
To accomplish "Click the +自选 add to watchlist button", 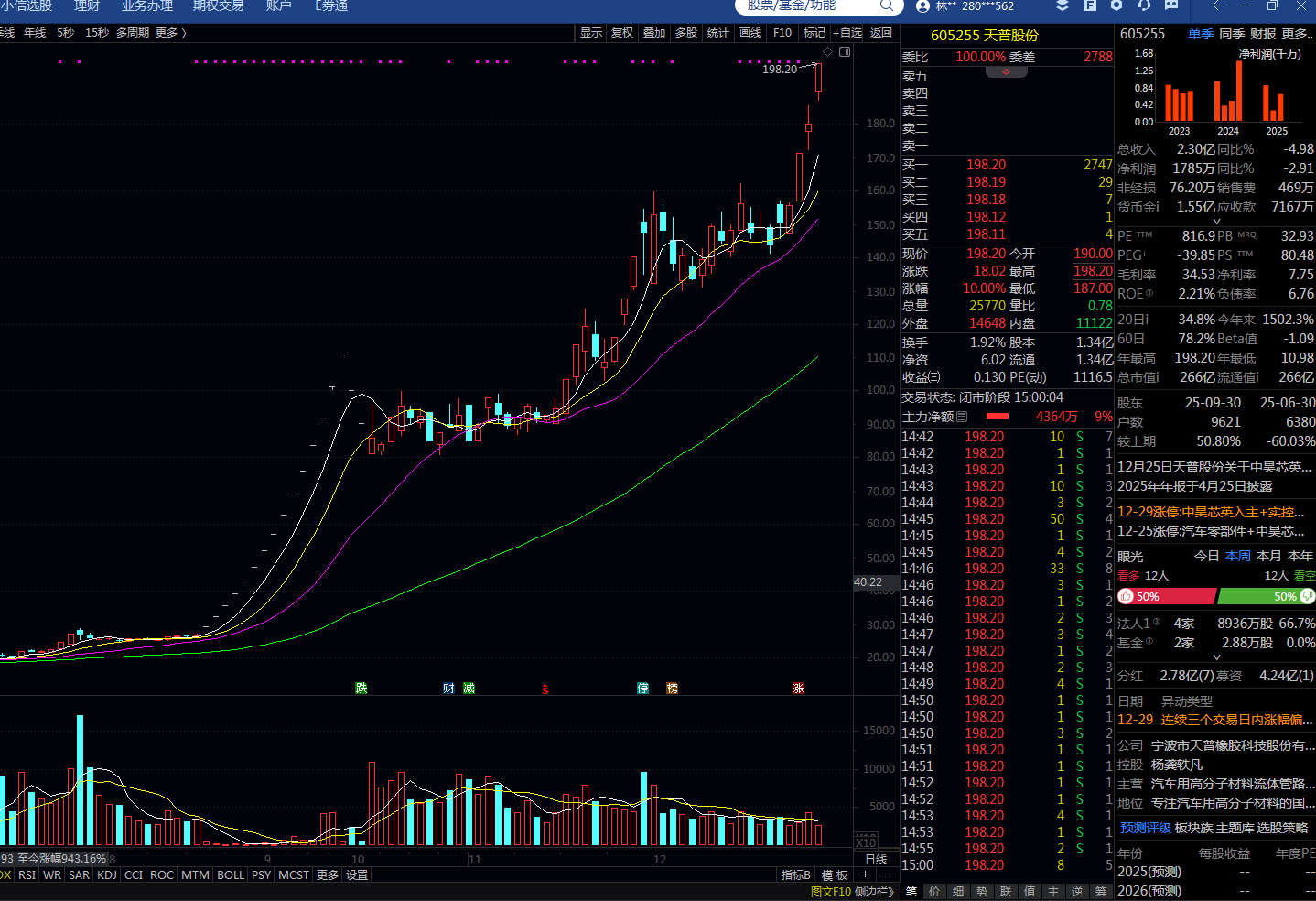I will pyautogui.click(x=847, y=32).
